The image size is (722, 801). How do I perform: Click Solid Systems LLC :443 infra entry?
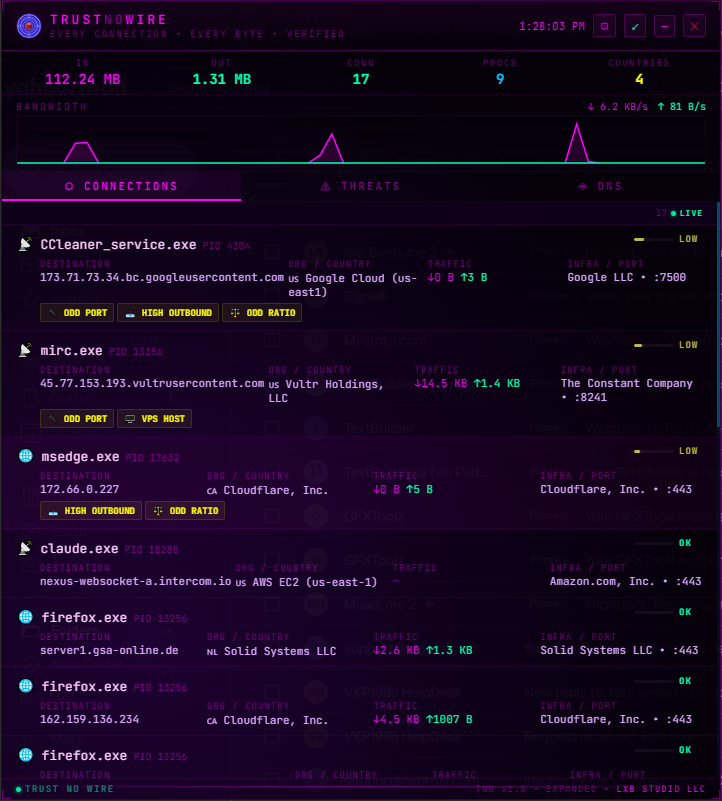[x=619, y=650]
